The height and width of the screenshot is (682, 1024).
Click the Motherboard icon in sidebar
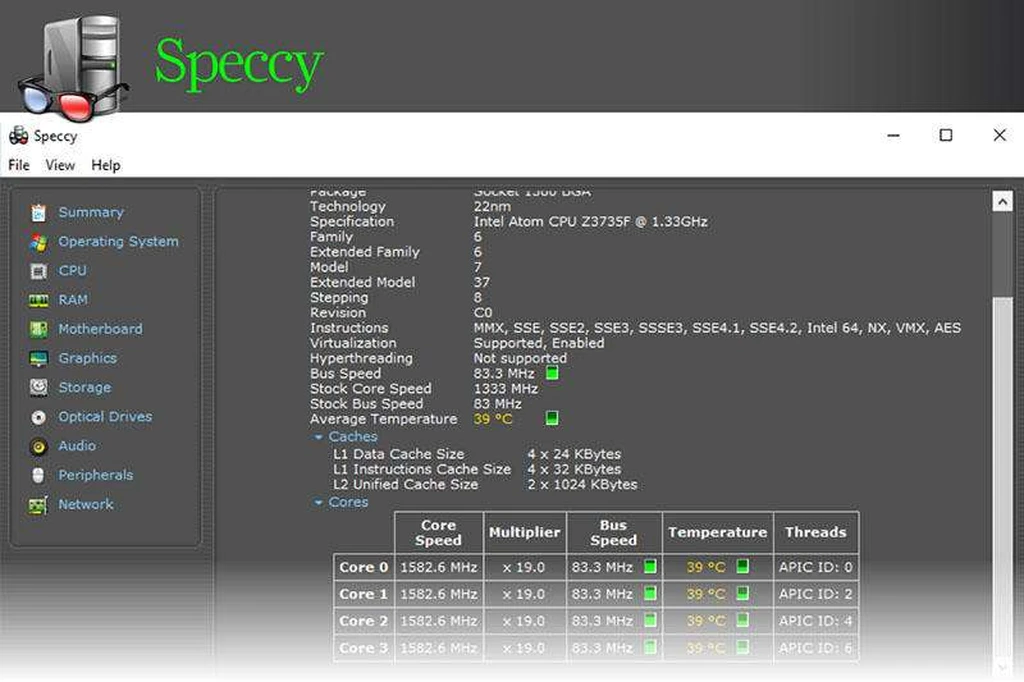click(39, 329)
